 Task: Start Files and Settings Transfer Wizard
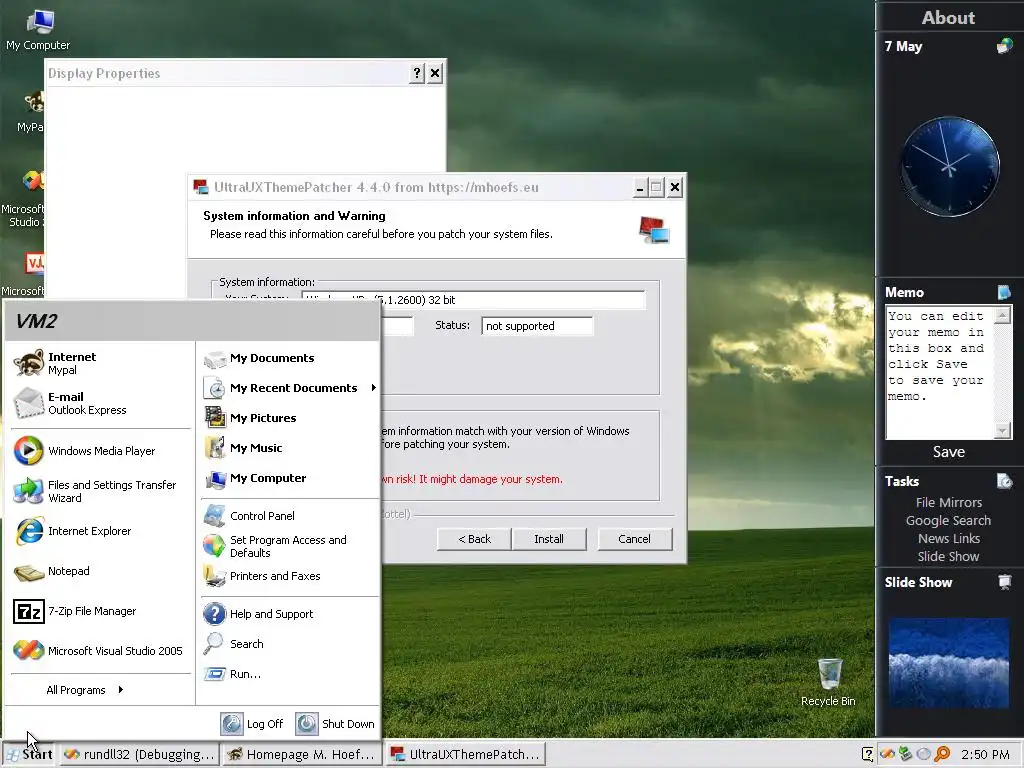click(101, 491)
